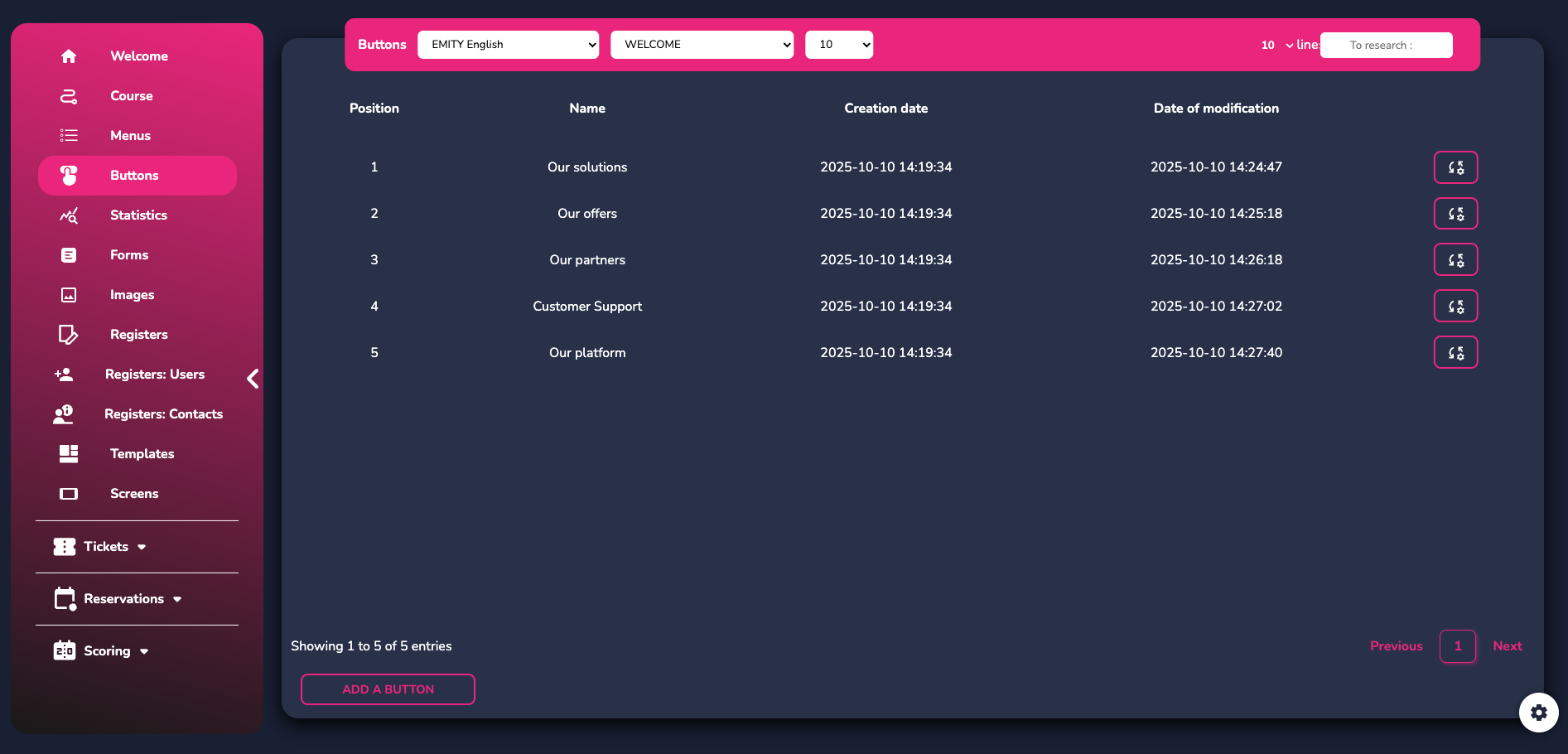This screenshot has height=754, width=1568.
Task: Open the EMITY English language dropdown
Action: [508, 45]
